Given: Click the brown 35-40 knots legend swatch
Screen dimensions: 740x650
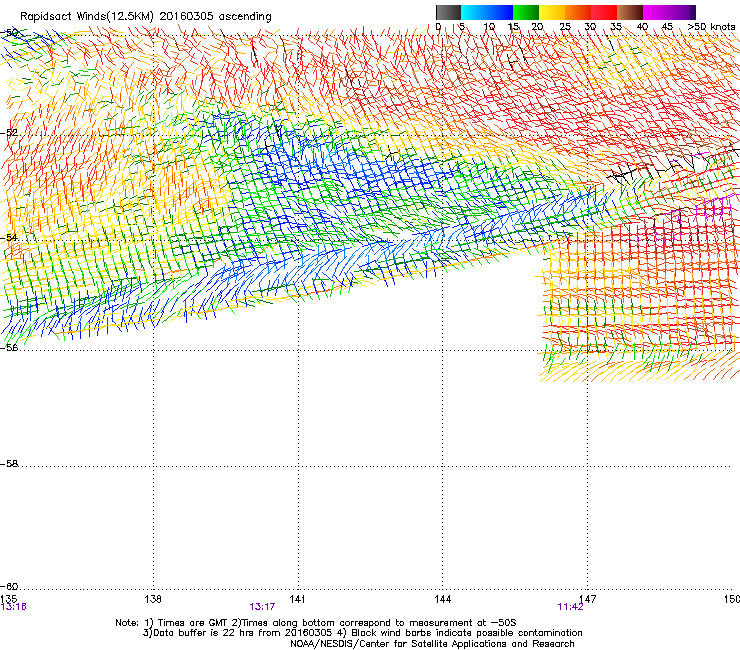Looking at the screenshot, I should (x=630, y=12).
